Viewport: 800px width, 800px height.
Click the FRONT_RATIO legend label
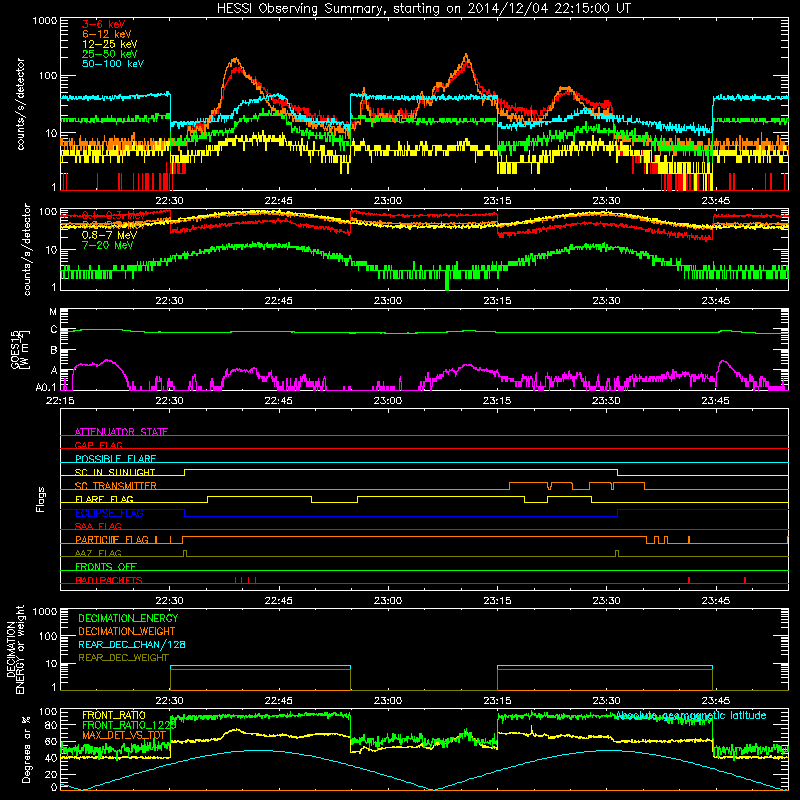(x=114, y=715)
